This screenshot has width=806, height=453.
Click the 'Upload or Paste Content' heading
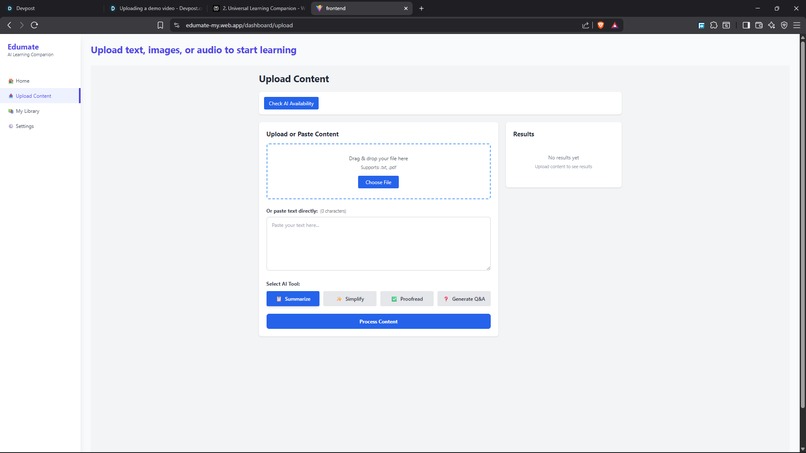(x=302, y=134)
